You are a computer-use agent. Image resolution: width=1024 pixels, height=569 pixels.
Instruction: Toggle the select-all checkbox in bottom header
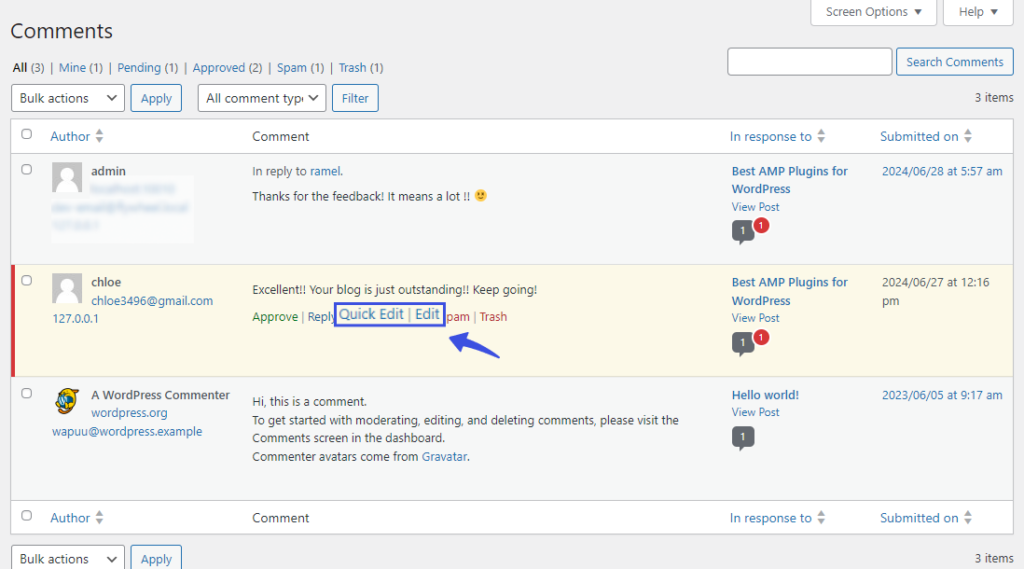(26, 515)
